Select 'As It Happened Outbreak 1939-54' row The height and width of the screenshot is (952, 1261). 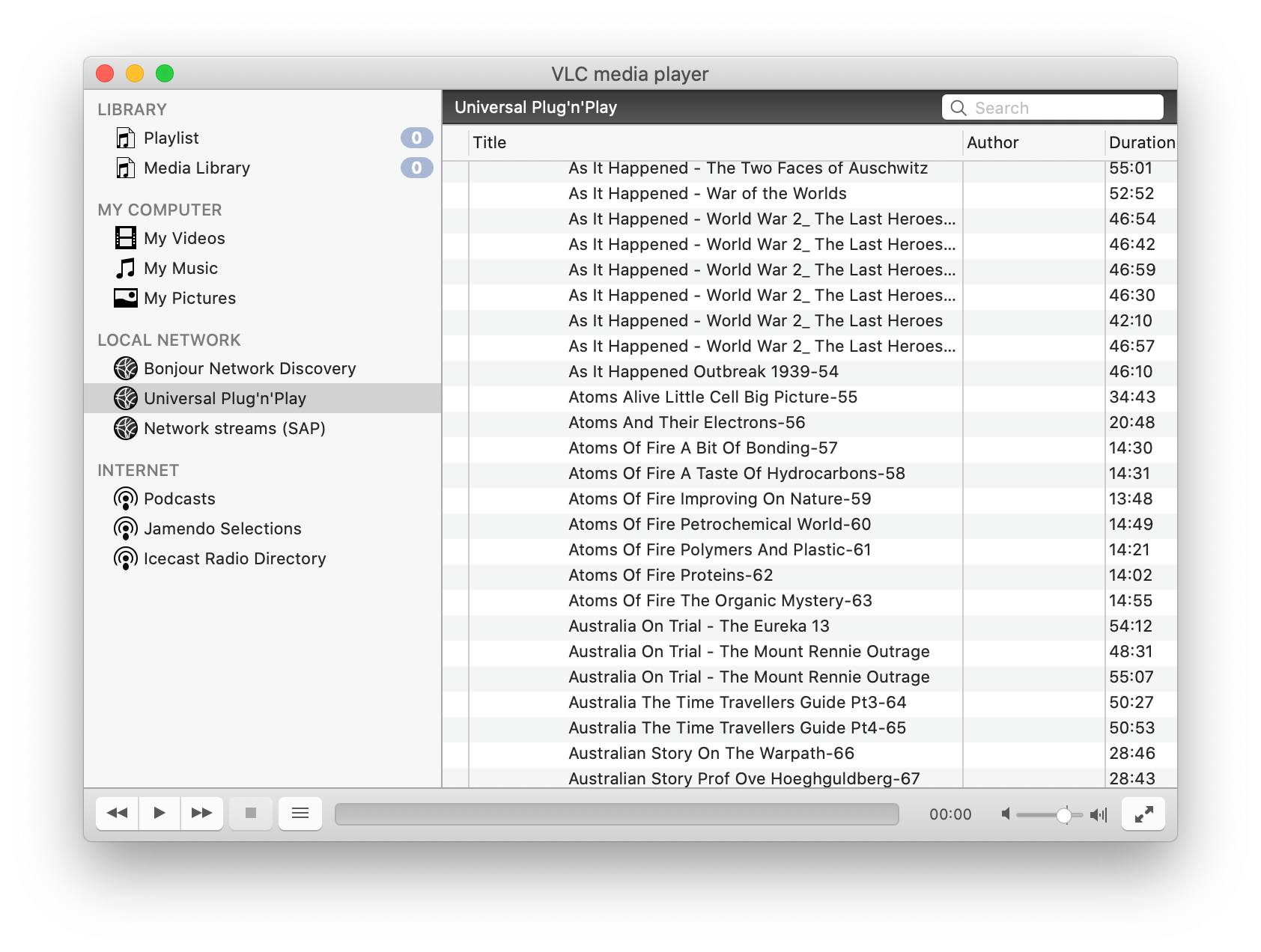pos(809,372)
